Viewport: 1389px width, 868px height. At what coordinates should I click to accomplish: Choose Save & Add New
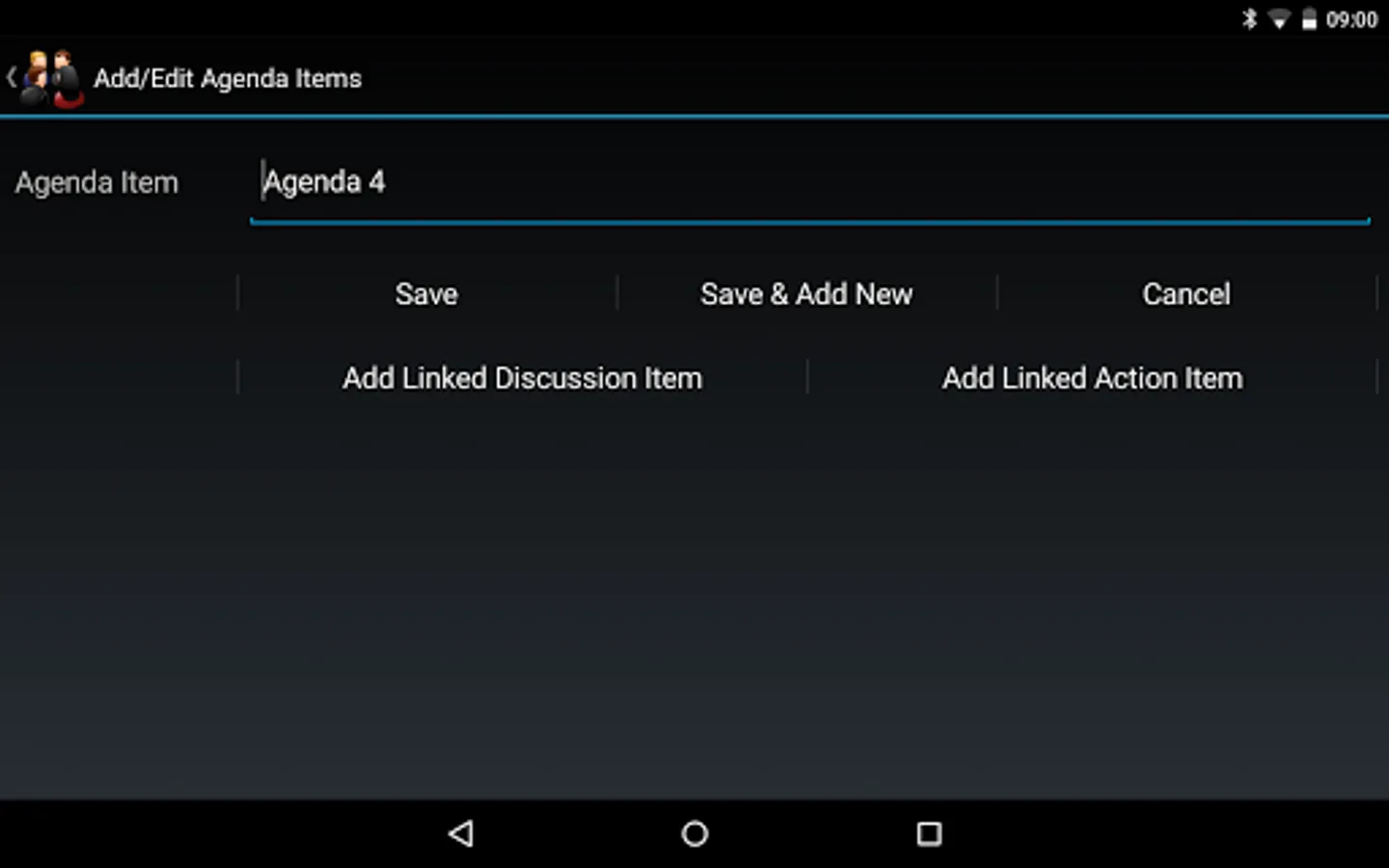pyautogui.click(x=806, y=294)
